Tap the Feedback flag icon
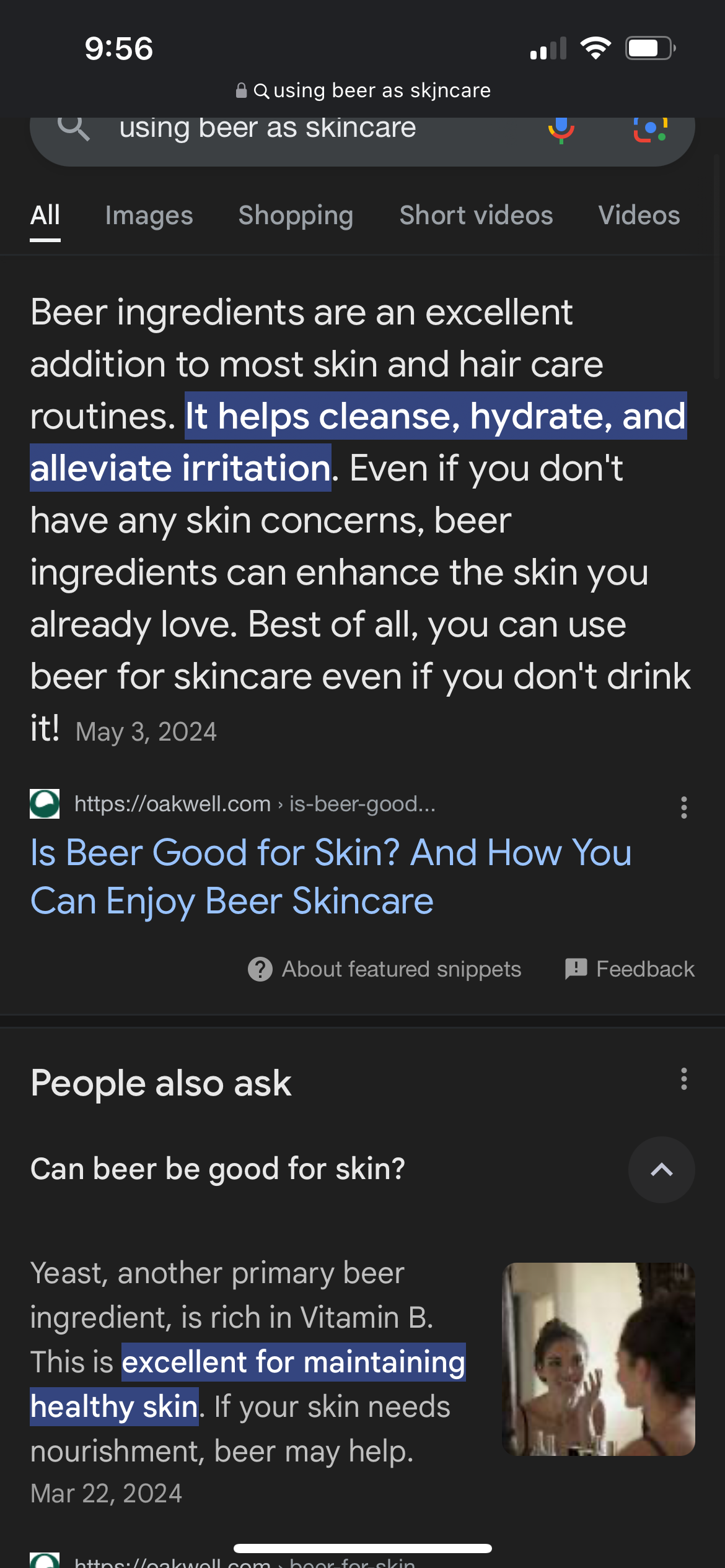 click(576, 969)
